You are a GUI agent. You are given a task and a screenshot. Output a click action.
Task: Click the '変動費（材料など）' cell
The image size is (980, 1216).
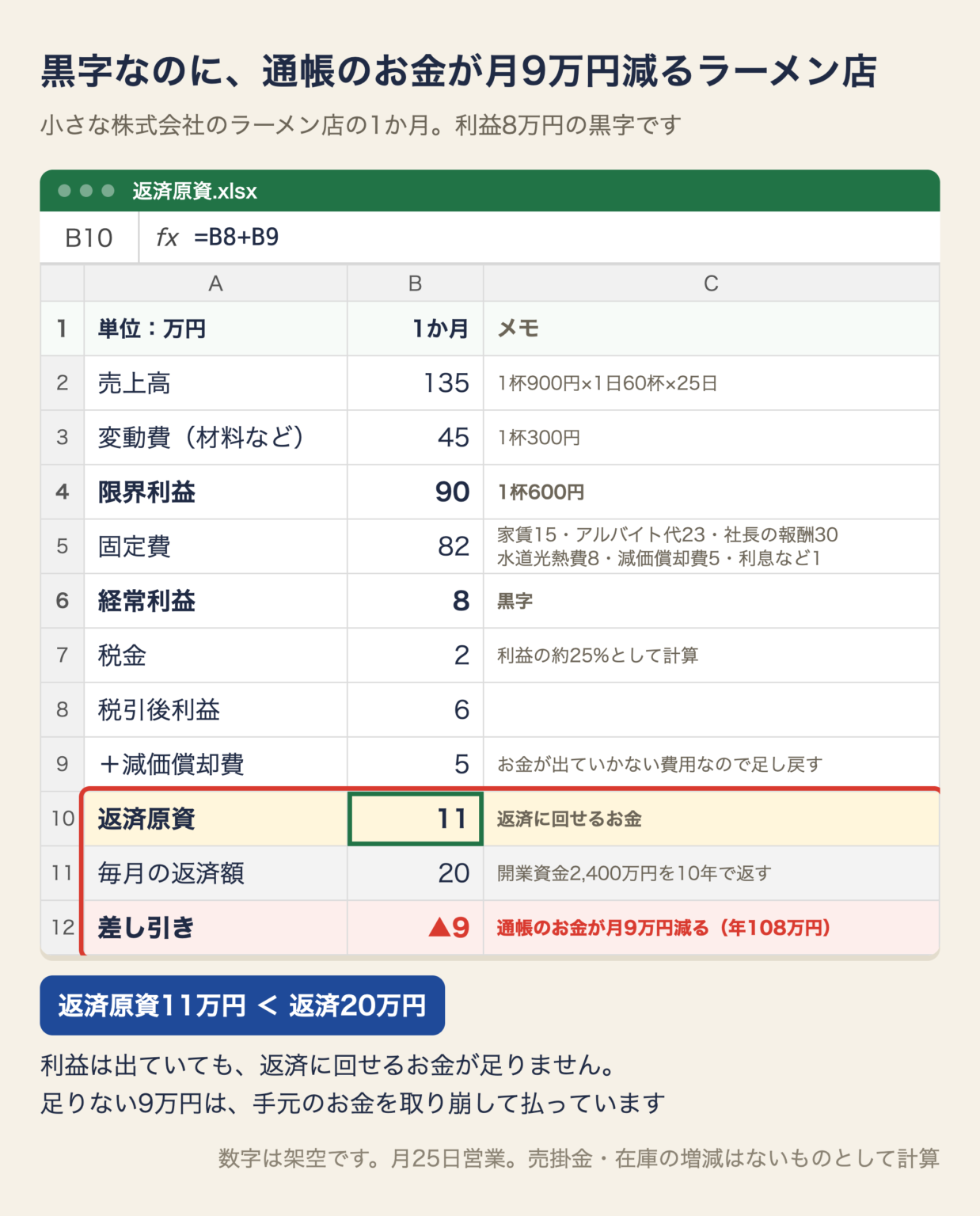pyautogui.click(x=215, y=437)
